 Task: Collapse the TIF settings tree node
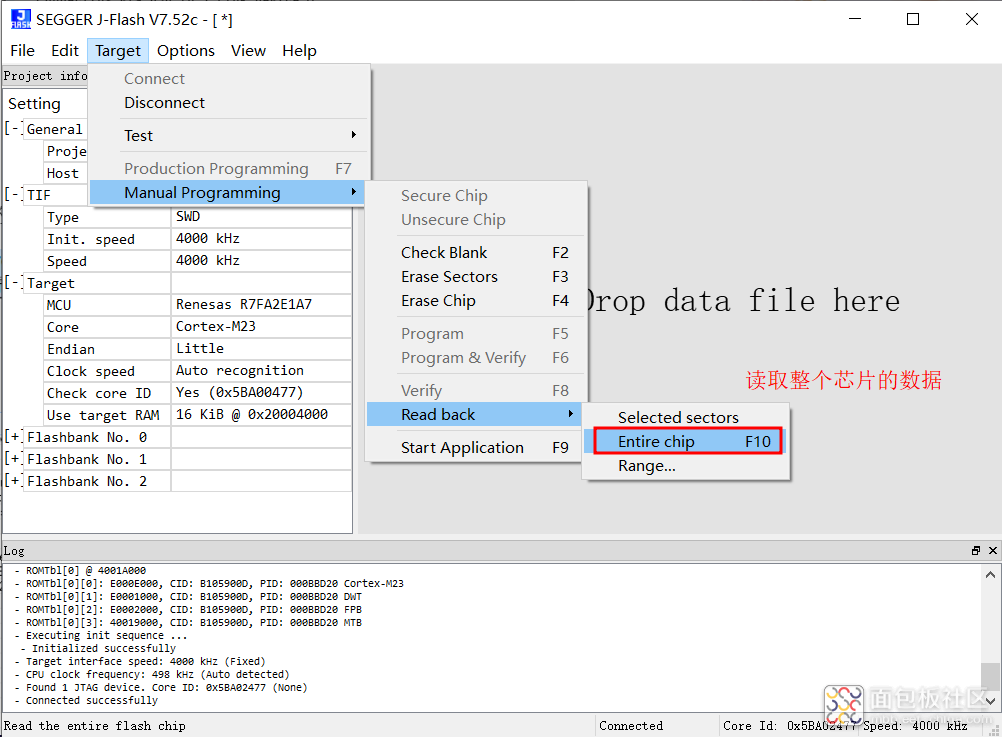pyautogui.click(x=13, y=195)
